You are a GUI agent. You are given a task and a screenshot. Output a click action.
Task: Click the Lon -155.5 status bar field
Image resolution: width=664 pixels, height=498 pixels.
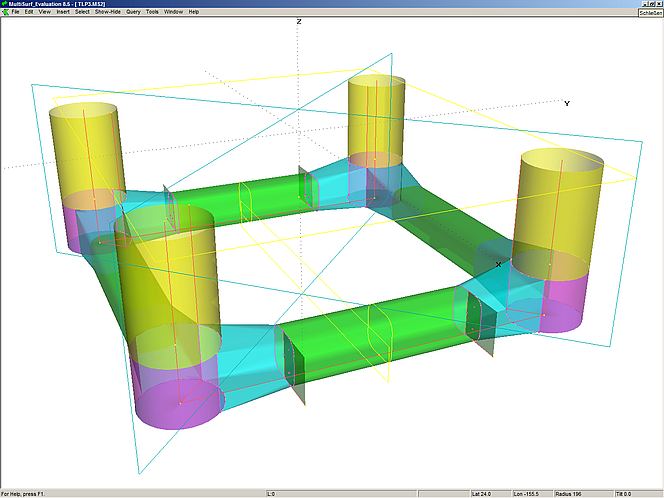[525, 493]
